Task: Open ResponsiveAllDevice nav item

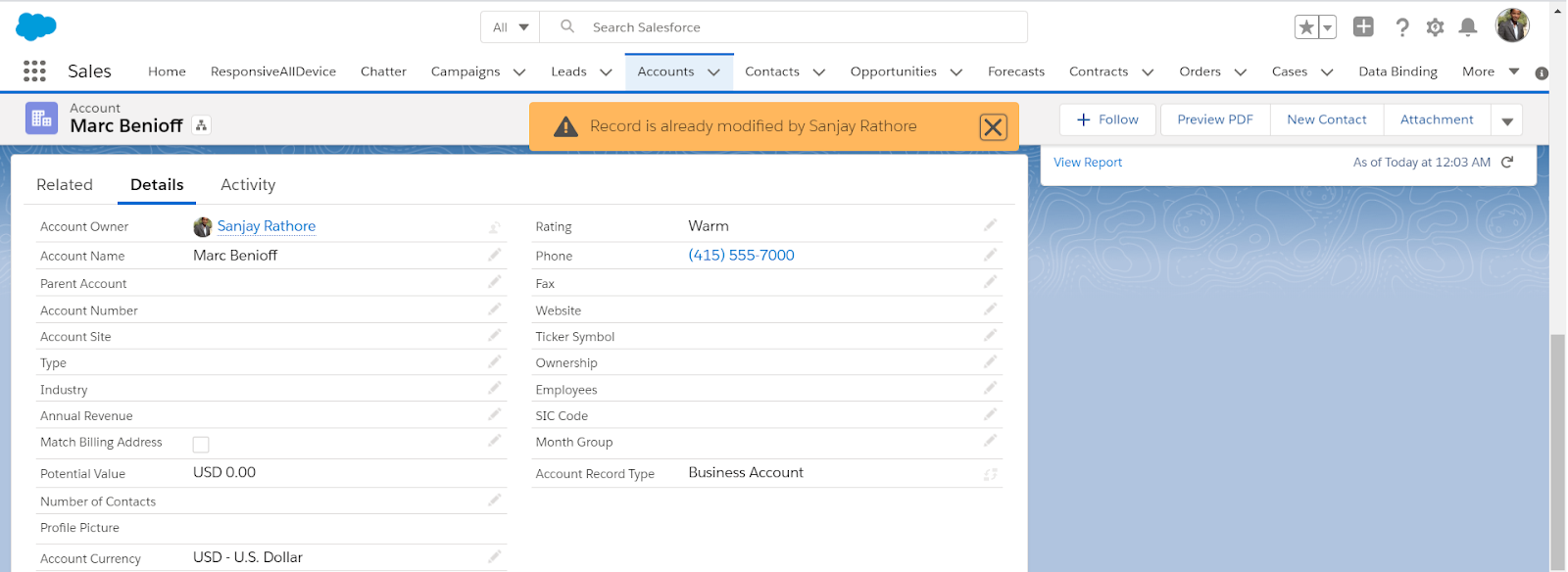Action: click(x=273, y=71)
